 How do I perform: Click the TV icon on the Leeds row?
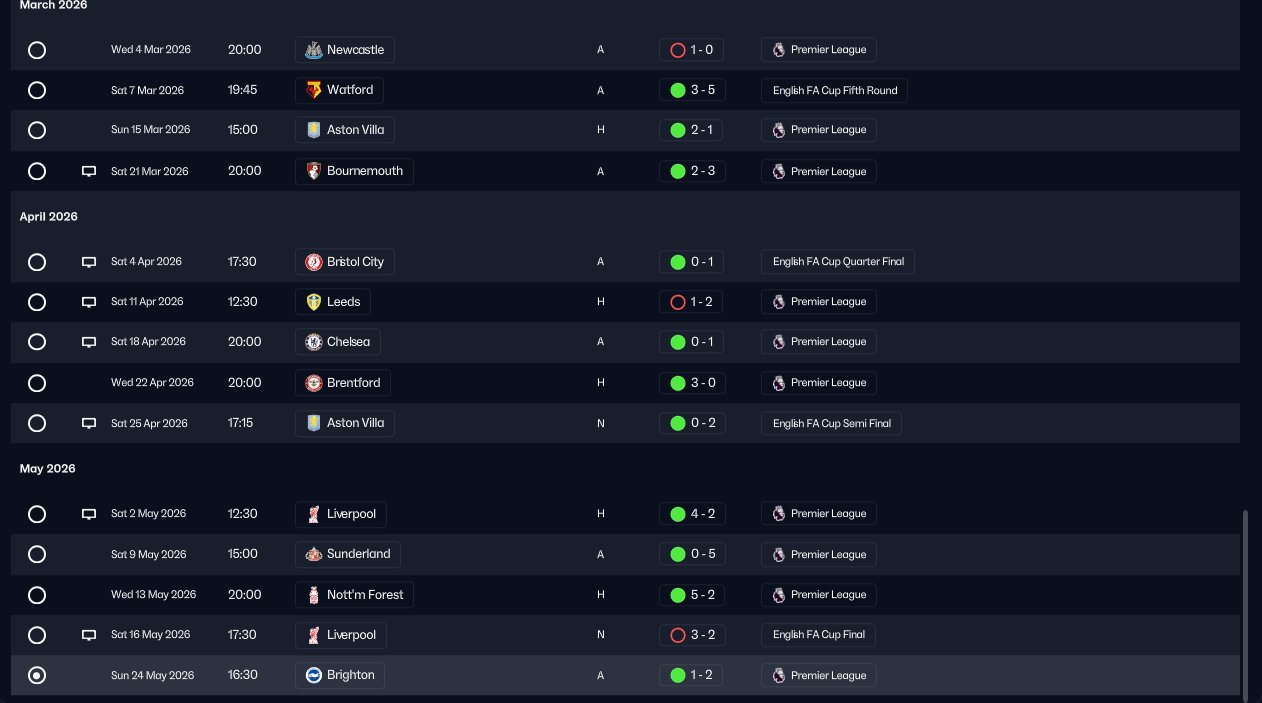click(x=89, y=302)
